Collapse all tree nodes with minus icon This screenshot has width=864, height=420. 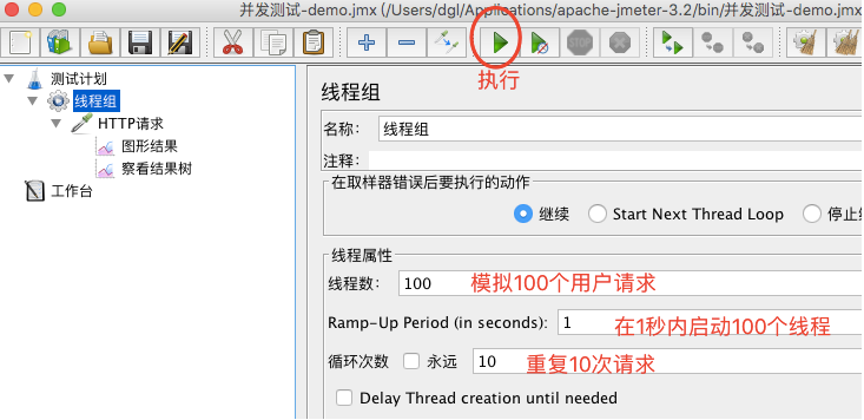coord(406,42)
